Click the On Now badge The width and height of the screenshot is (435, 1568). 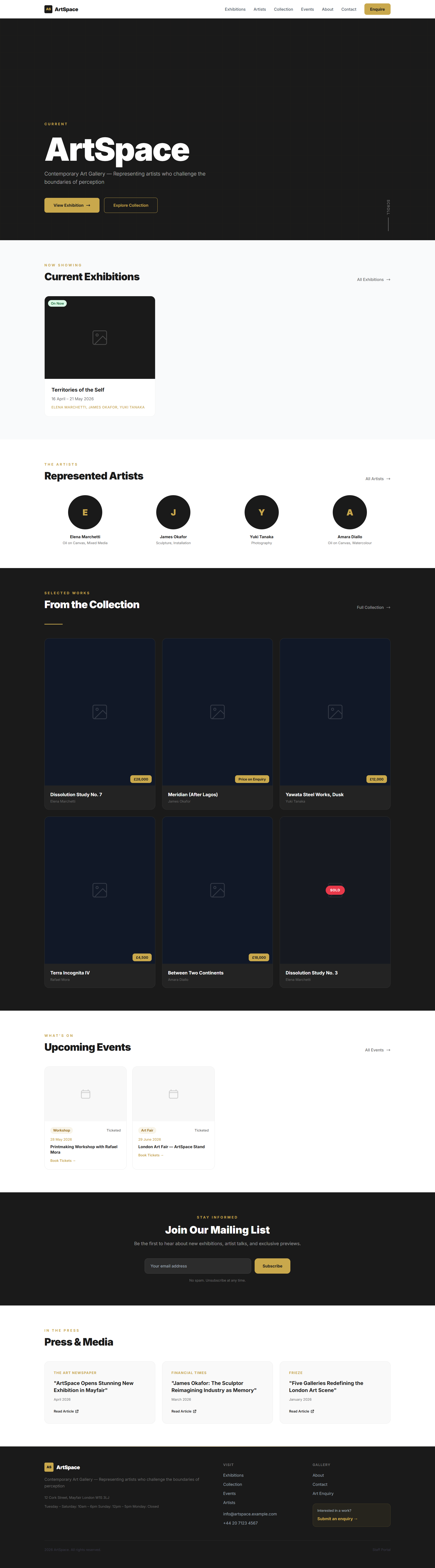(57, 303)
